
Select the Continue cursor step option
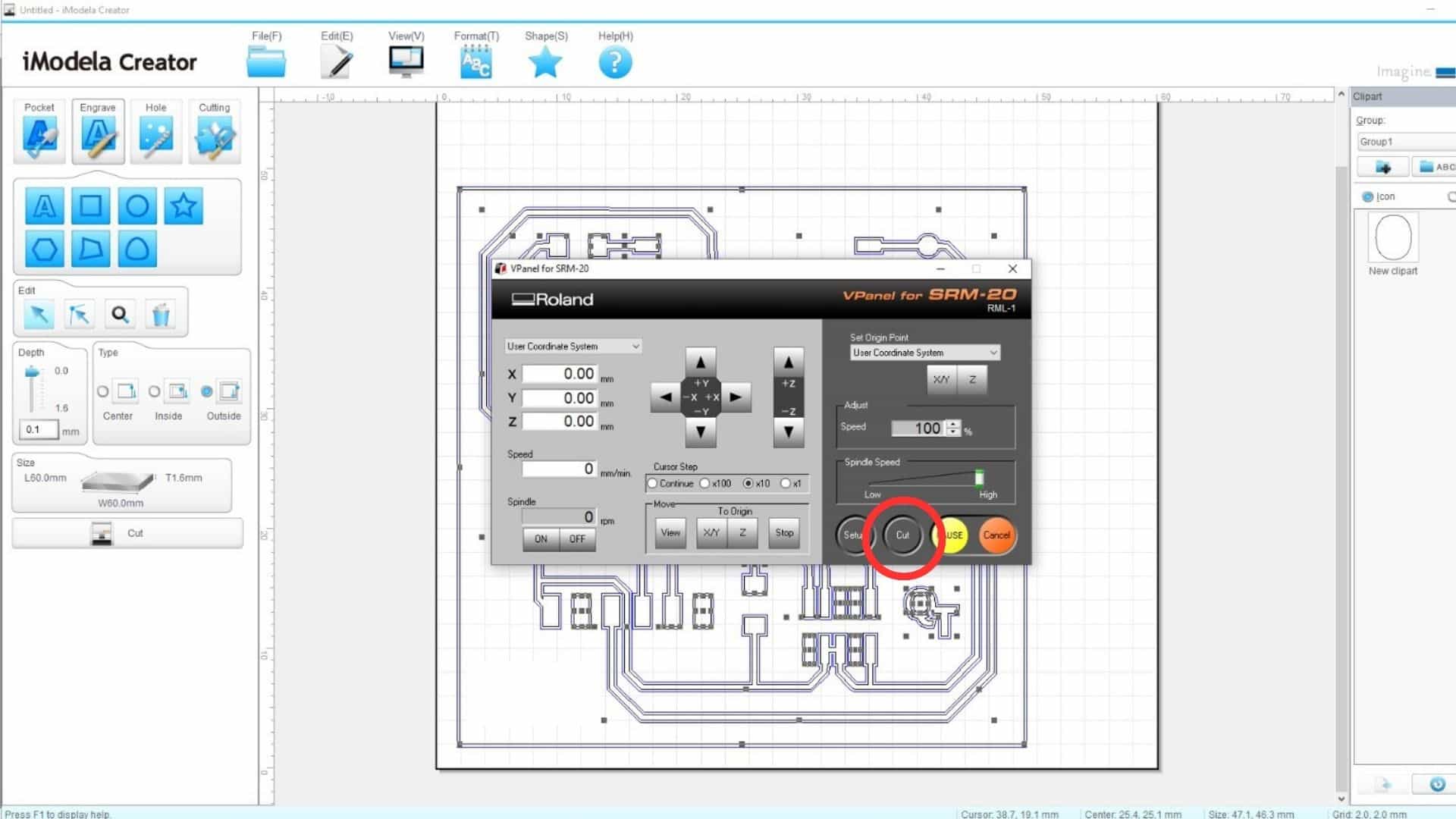tap(652, 484)
